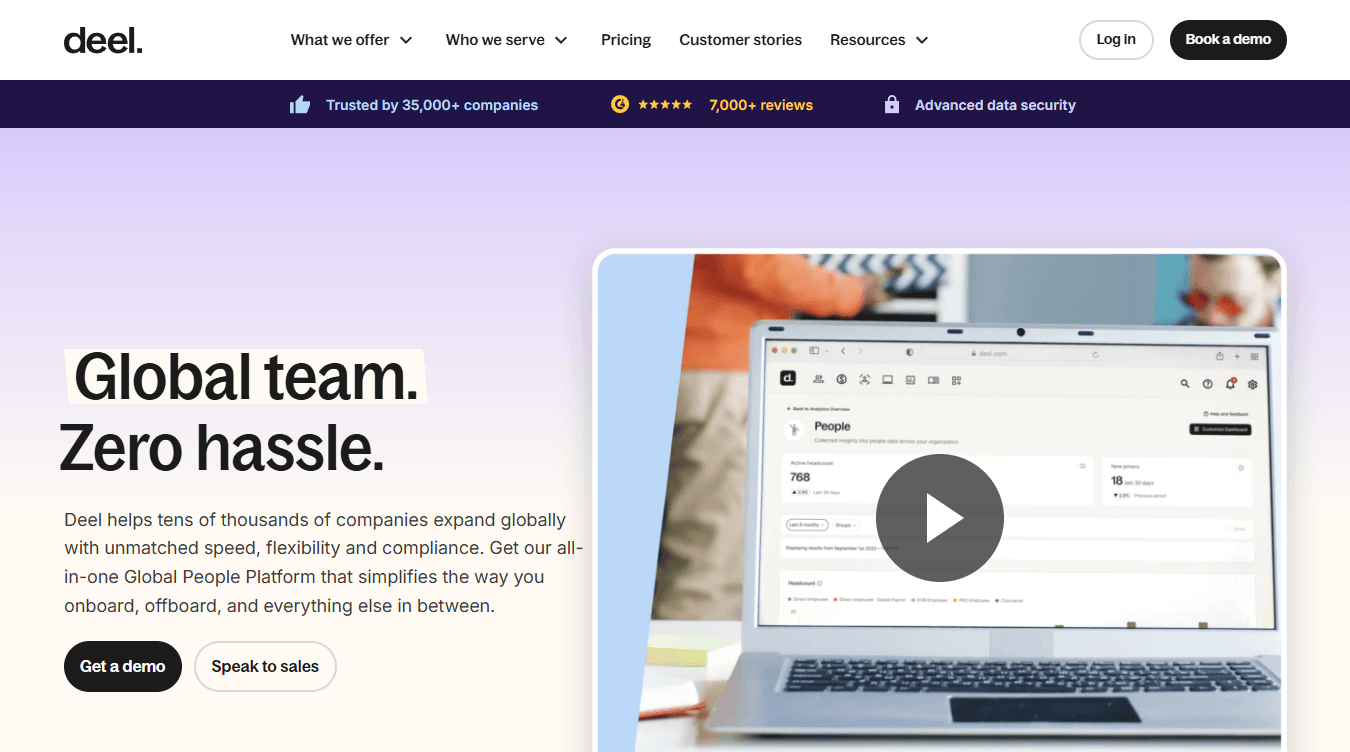Click the Safari share icon in preview
Screen dimensions: 1350x752
point(1219,356)
